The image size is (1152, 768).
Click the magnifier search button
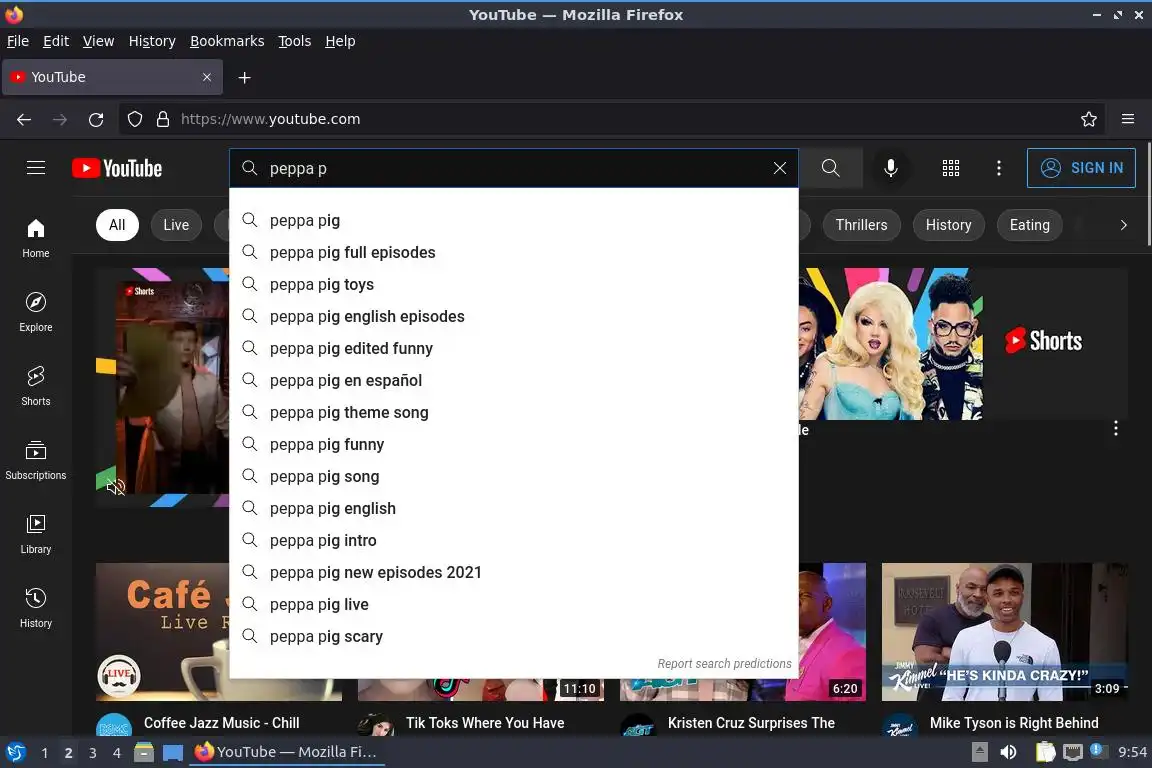[x=830, y=168]
